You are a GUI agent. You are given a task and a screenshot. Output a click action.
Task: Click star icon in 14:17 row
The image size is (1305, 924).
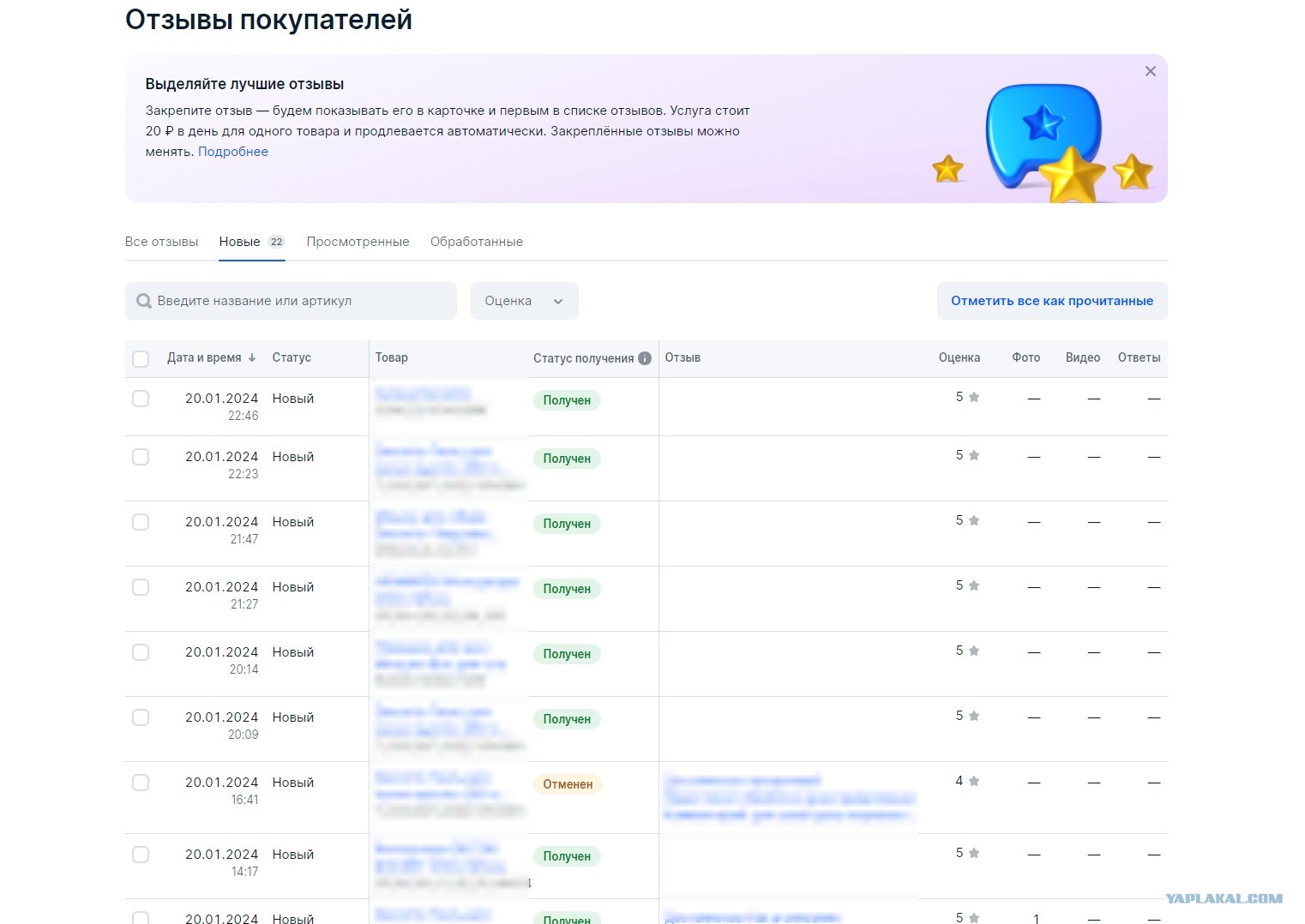tap(974, 853)
